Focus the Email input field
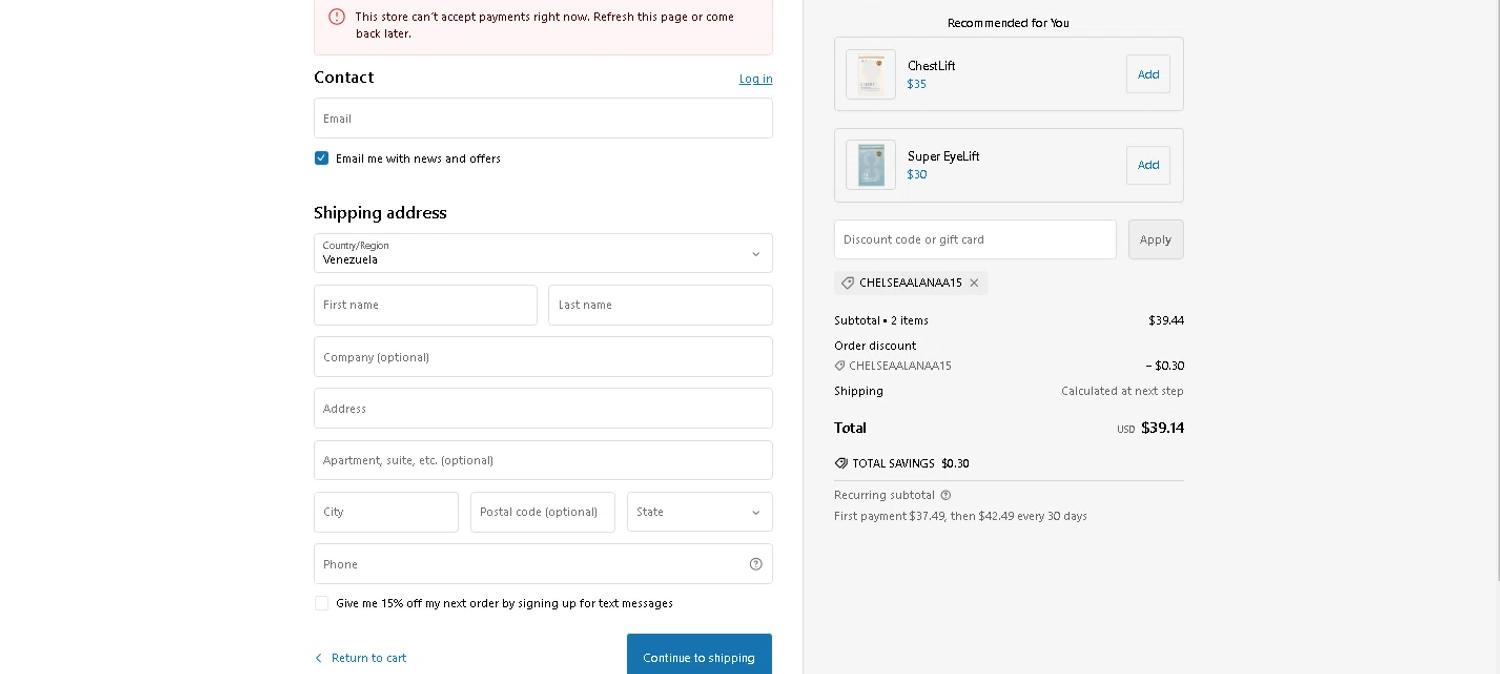The width and height of the screenshot is (1500, 674). click(x=543, y=118)
